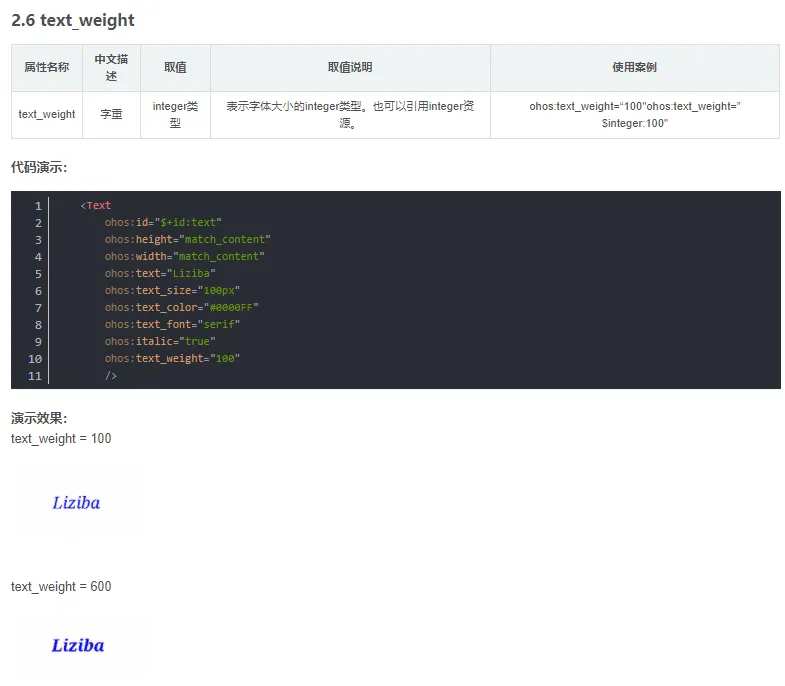Click the 'text_weight' cell in table row
The width and height of the screenshot is (785, 686).
tap(47, 115)
